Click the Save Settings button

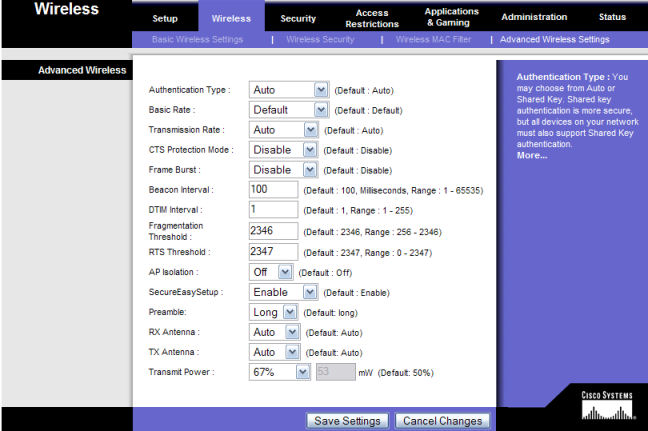pyautogui.click(x=347, y=421)
